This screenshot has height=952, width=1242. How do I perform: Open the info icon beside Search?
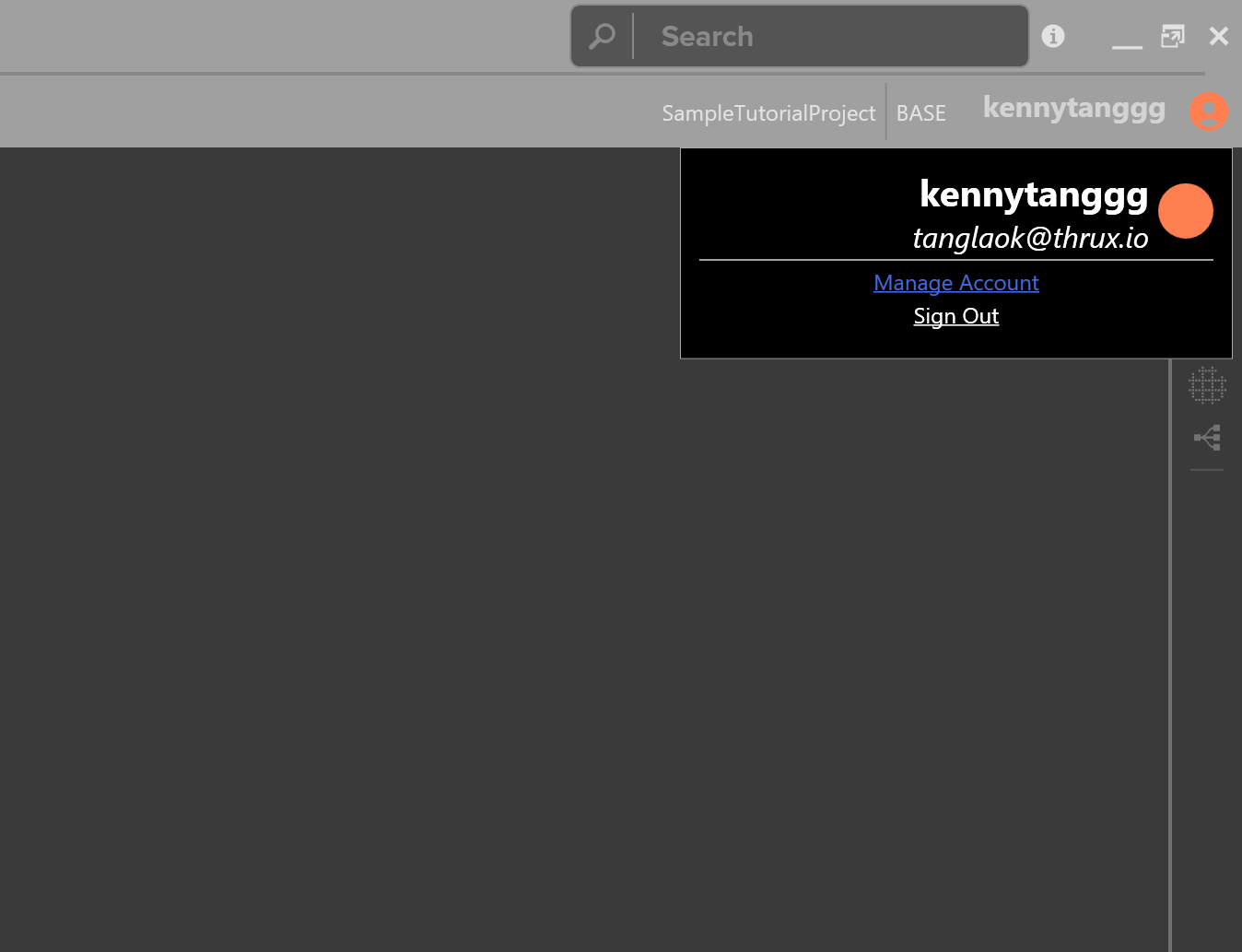pyautogui.click(x=1053, y=36)
